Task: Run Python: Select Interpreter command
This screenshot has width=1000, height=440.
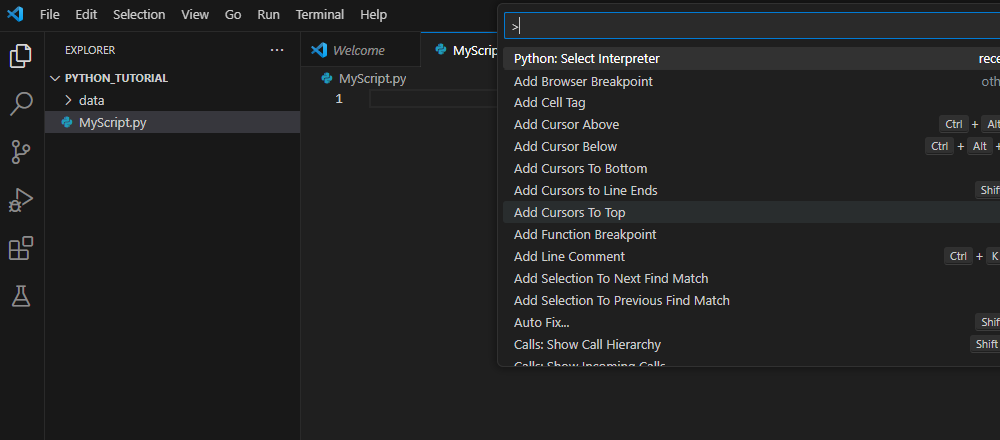Action: tap(751, 59)
